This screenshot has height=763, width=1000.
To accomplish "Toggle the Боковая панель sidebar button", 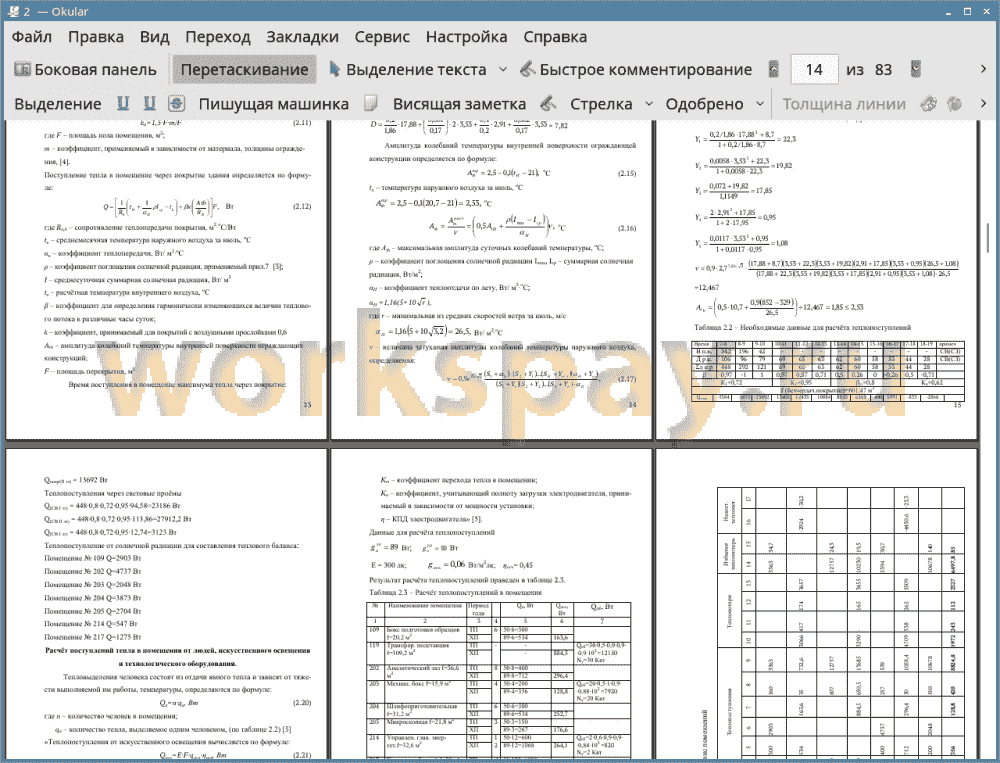I will pyautogui.click(x=85, y=70).
